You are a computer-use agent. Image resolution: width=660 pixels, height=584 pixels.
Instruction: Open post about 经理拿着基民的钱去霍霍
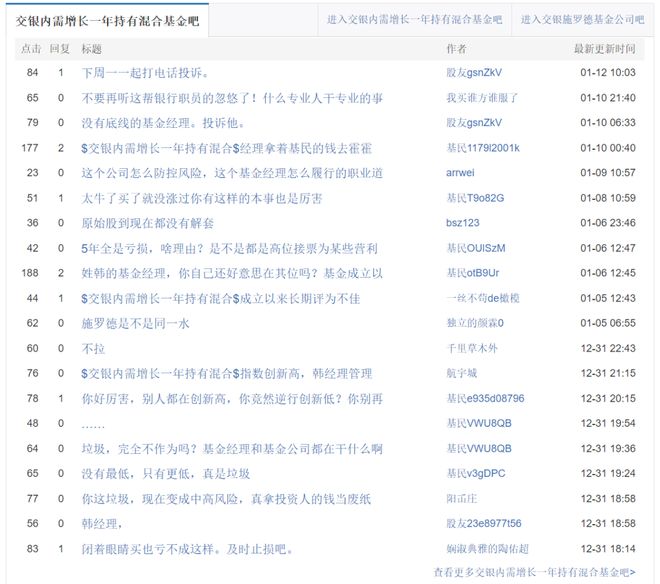(x=226, y=148)
